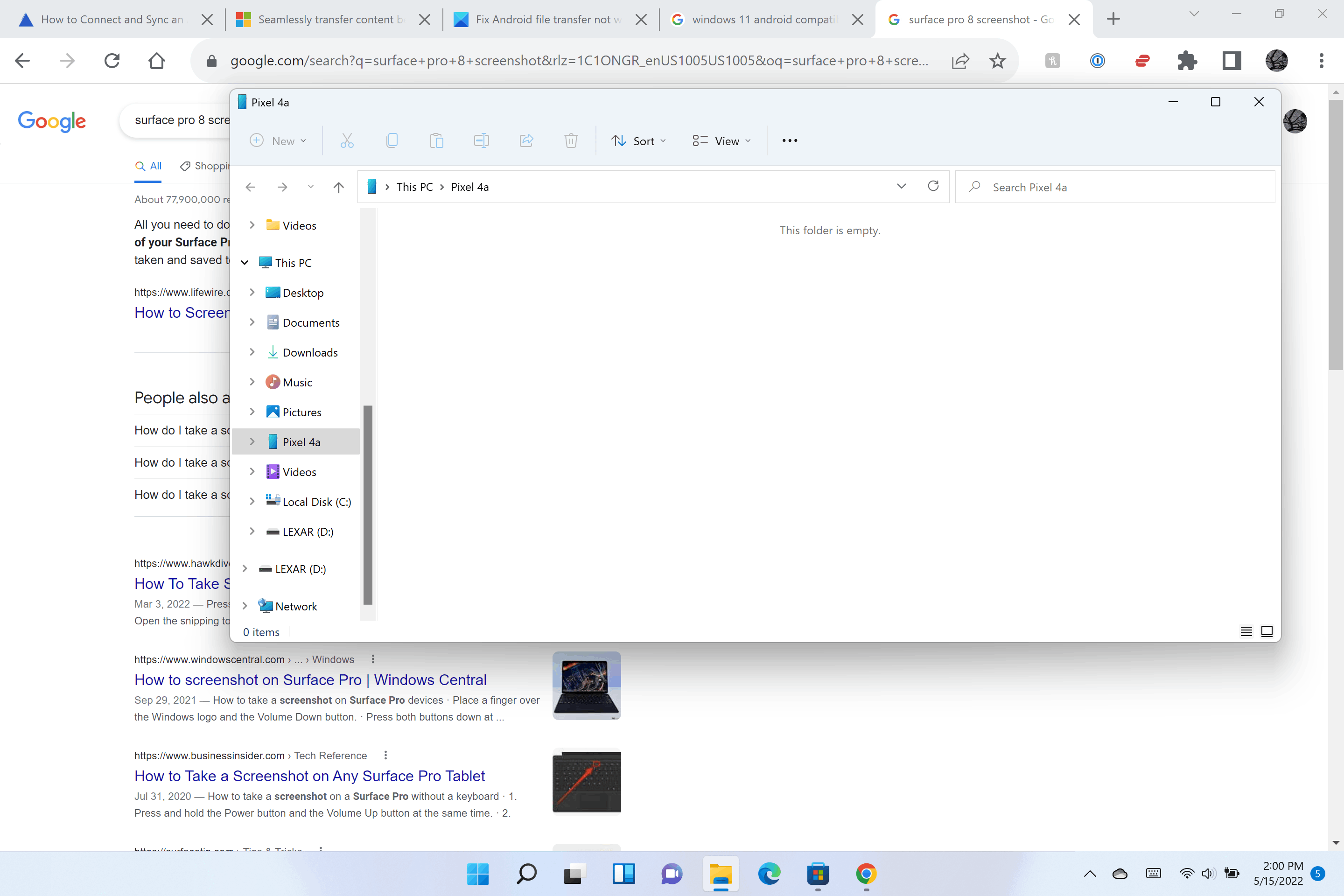Click the Refresh button beside address bar
This screenshot has height=896, width=1344.
(933, 186)
